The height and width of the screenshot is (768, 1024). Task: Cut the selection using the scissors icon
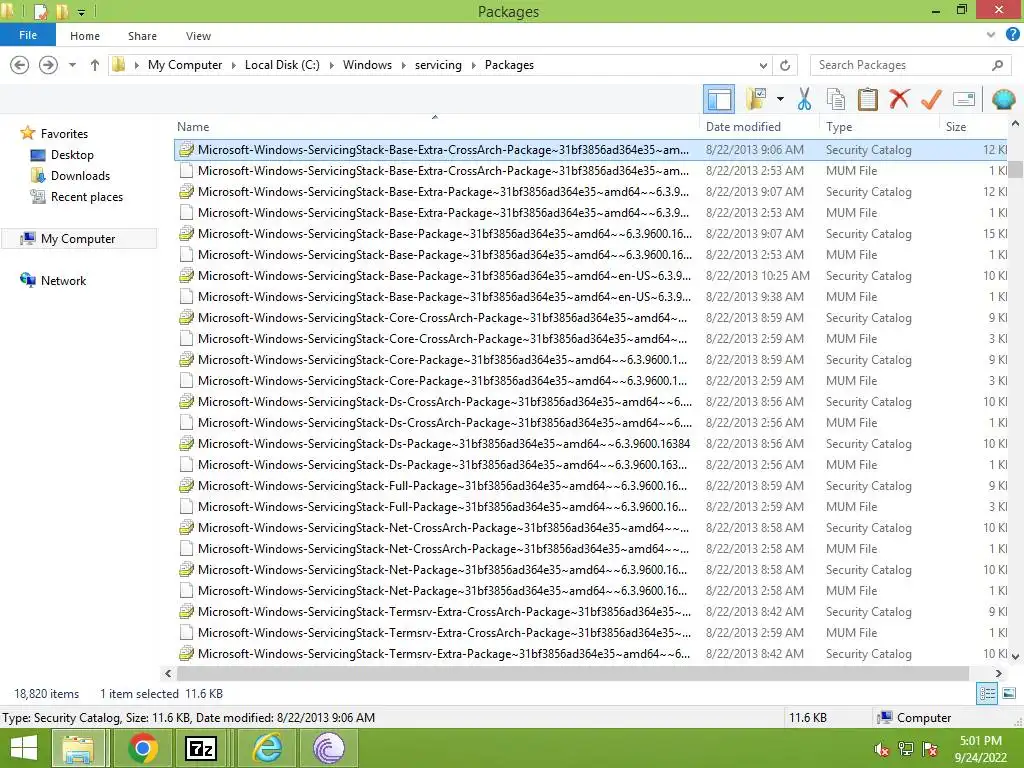coord(804,99)
